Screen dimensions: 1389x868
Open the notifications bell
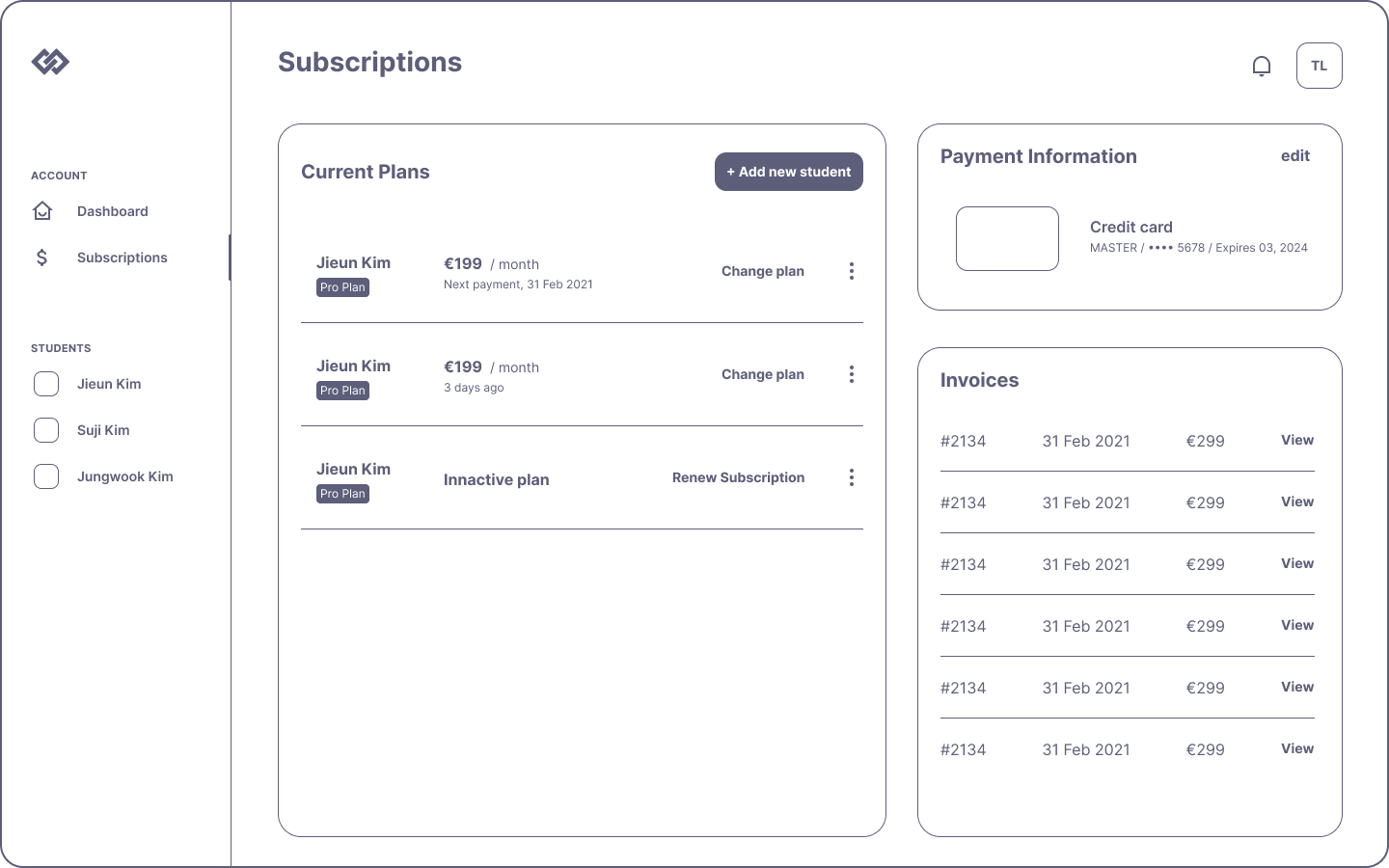pyautogui.click(x=1262, y=66)
